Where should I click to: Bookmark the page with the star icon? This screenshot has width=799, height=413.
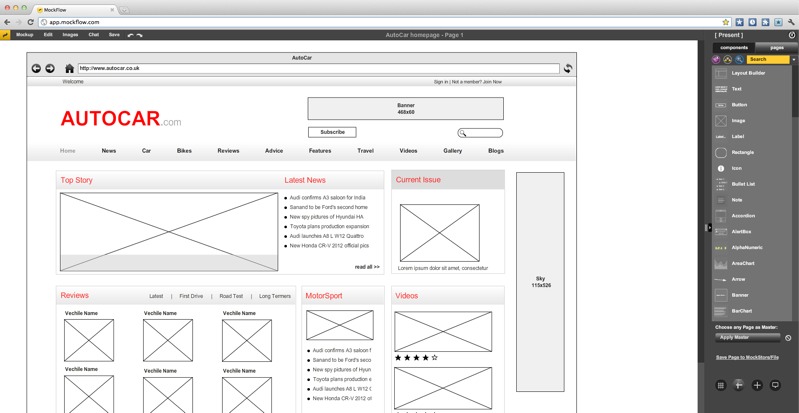pos(726,22)
